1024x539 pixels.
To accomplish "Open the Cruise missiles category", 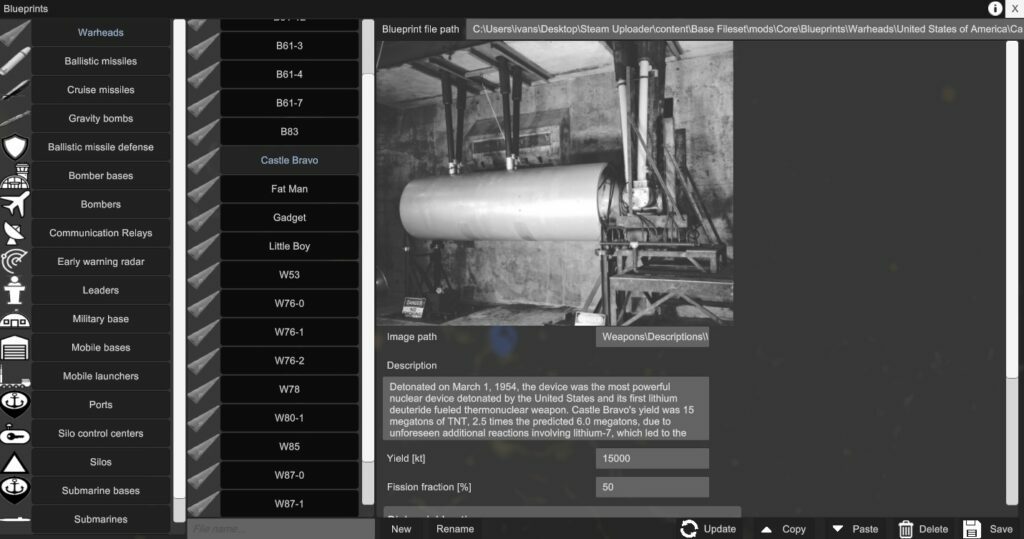I will tap(101, 90).
